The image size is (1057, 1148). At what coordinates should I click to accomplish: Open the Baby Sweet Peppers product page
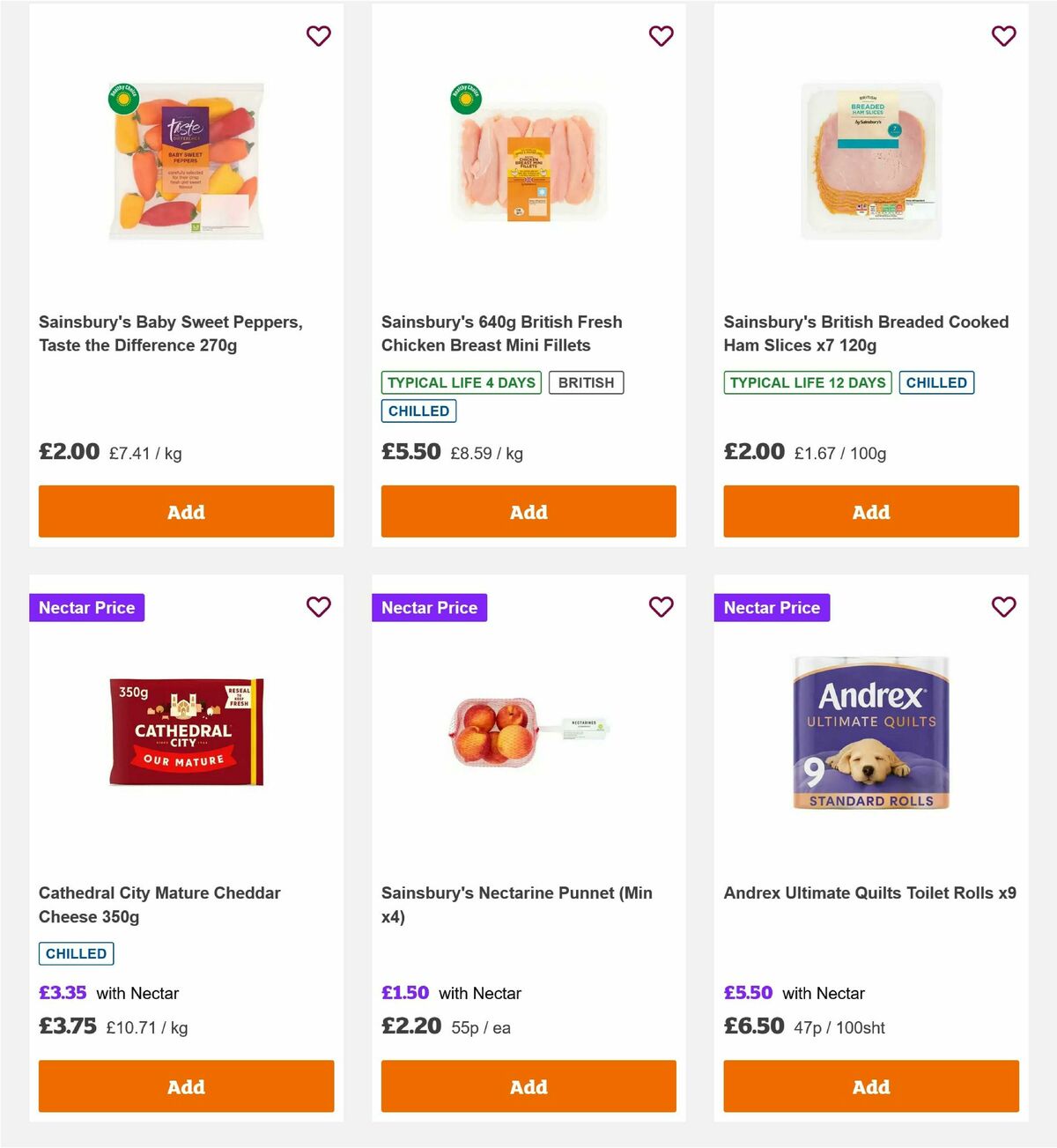click(x=172, y=333)
